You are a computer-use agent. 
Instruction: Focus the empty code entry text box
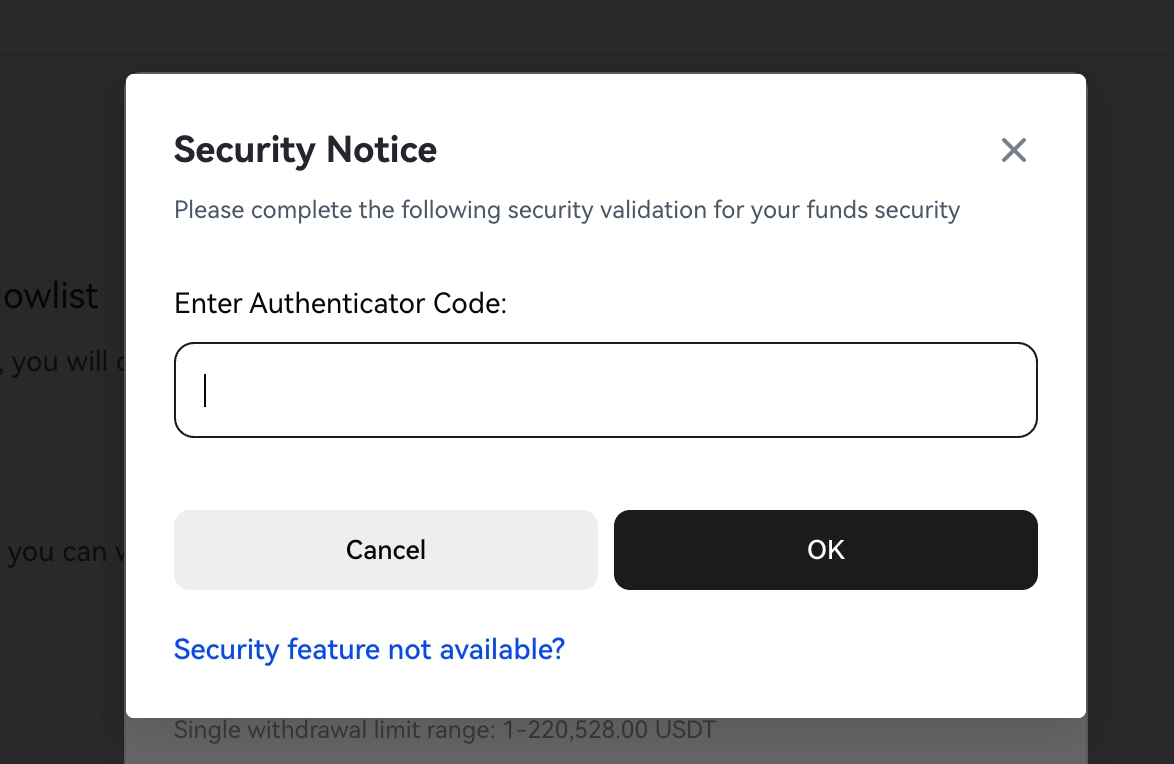[605, 390]
